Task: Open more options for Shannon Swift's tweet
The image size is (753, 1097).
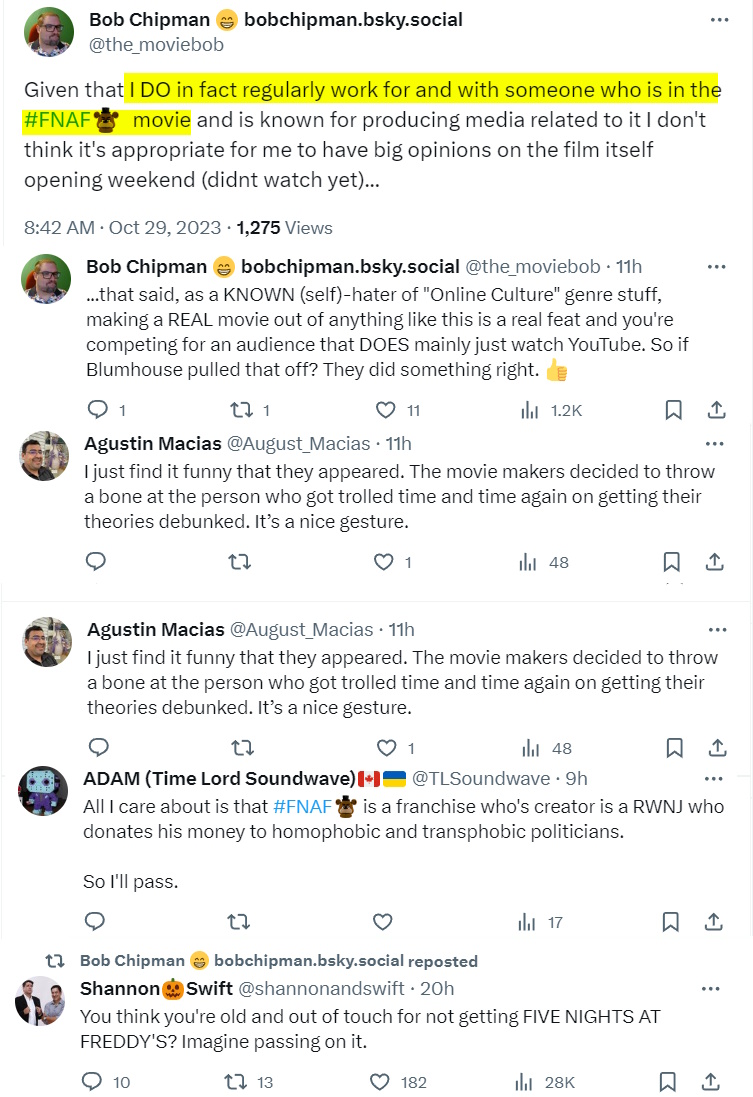Action: [711, 988]
